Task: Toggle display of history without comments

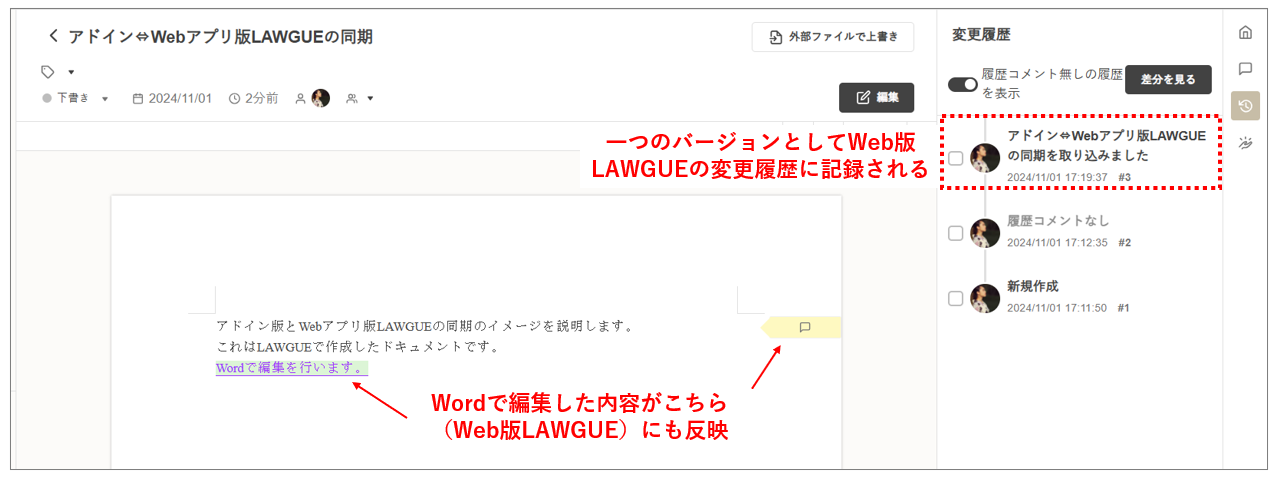Action: click(x=962, y=84)
